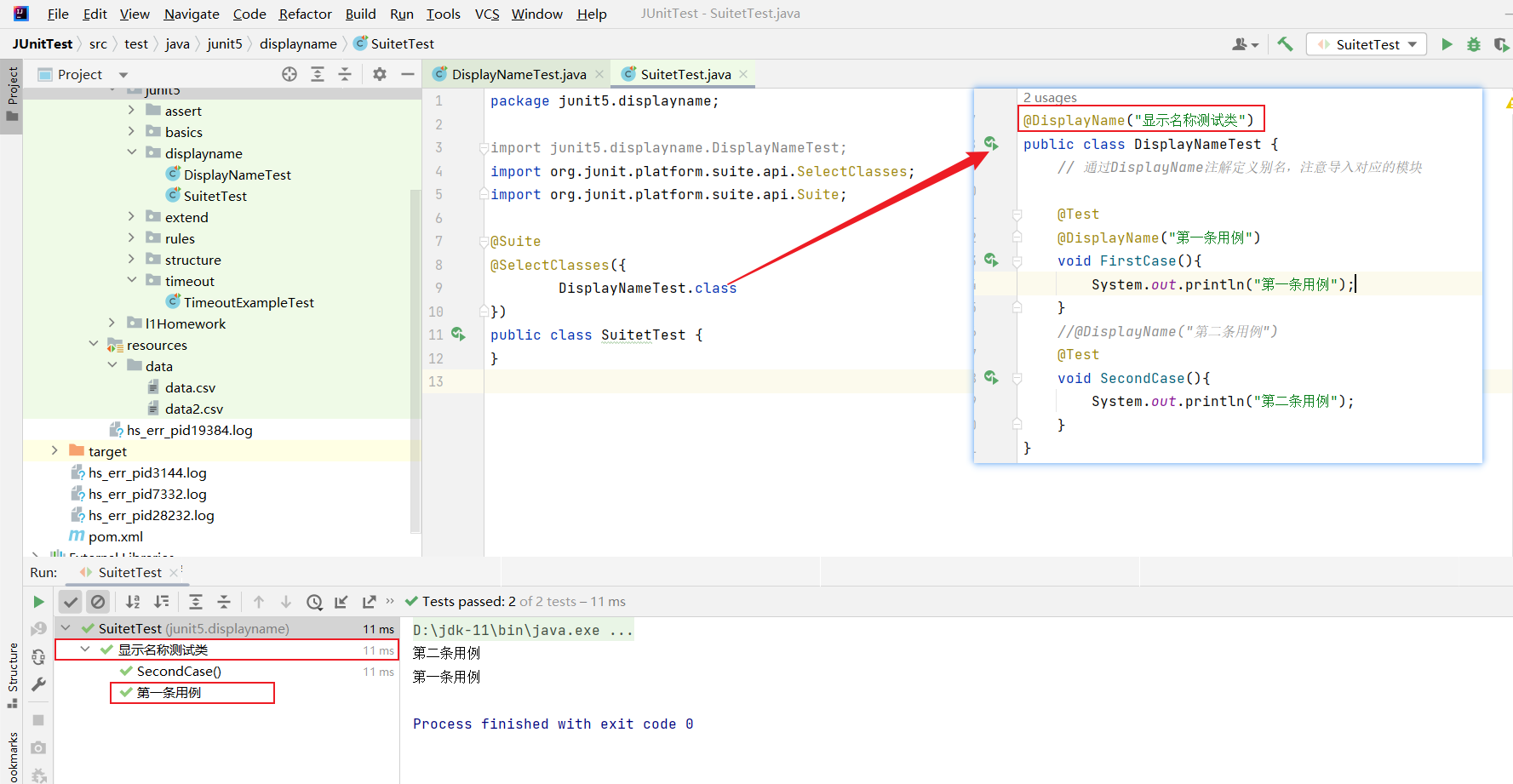Open test history clock icon
The height and width of the screenshot is (784, 1513).
pyautogui.click(x=314, y=602)
